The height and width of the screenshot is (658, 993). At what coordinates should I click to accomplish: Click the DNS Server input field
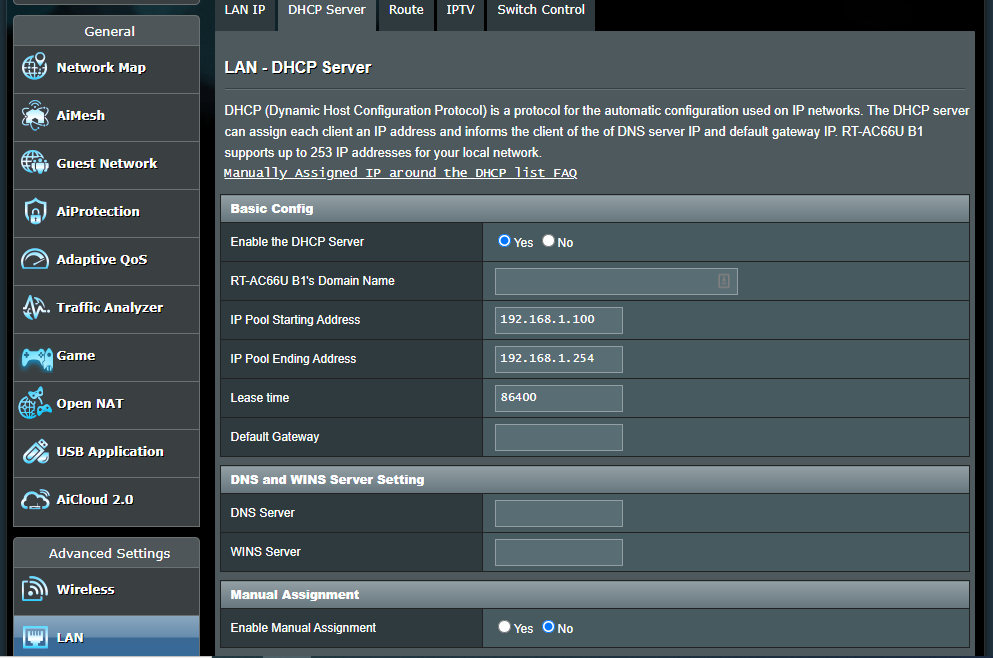click(x=558, y=513)
